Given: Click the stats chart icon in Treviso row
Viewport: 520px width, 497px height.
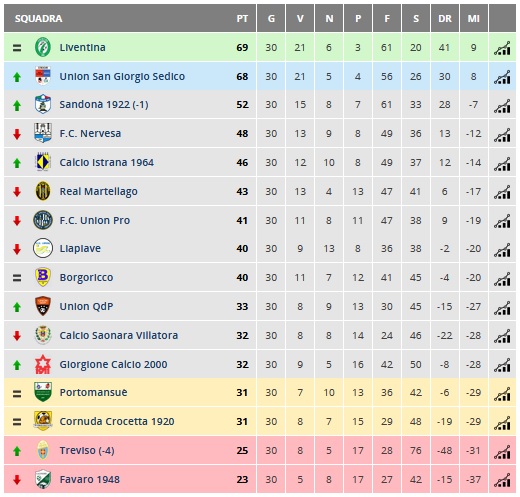Looking at the screenshot, I should click(502, 452).
